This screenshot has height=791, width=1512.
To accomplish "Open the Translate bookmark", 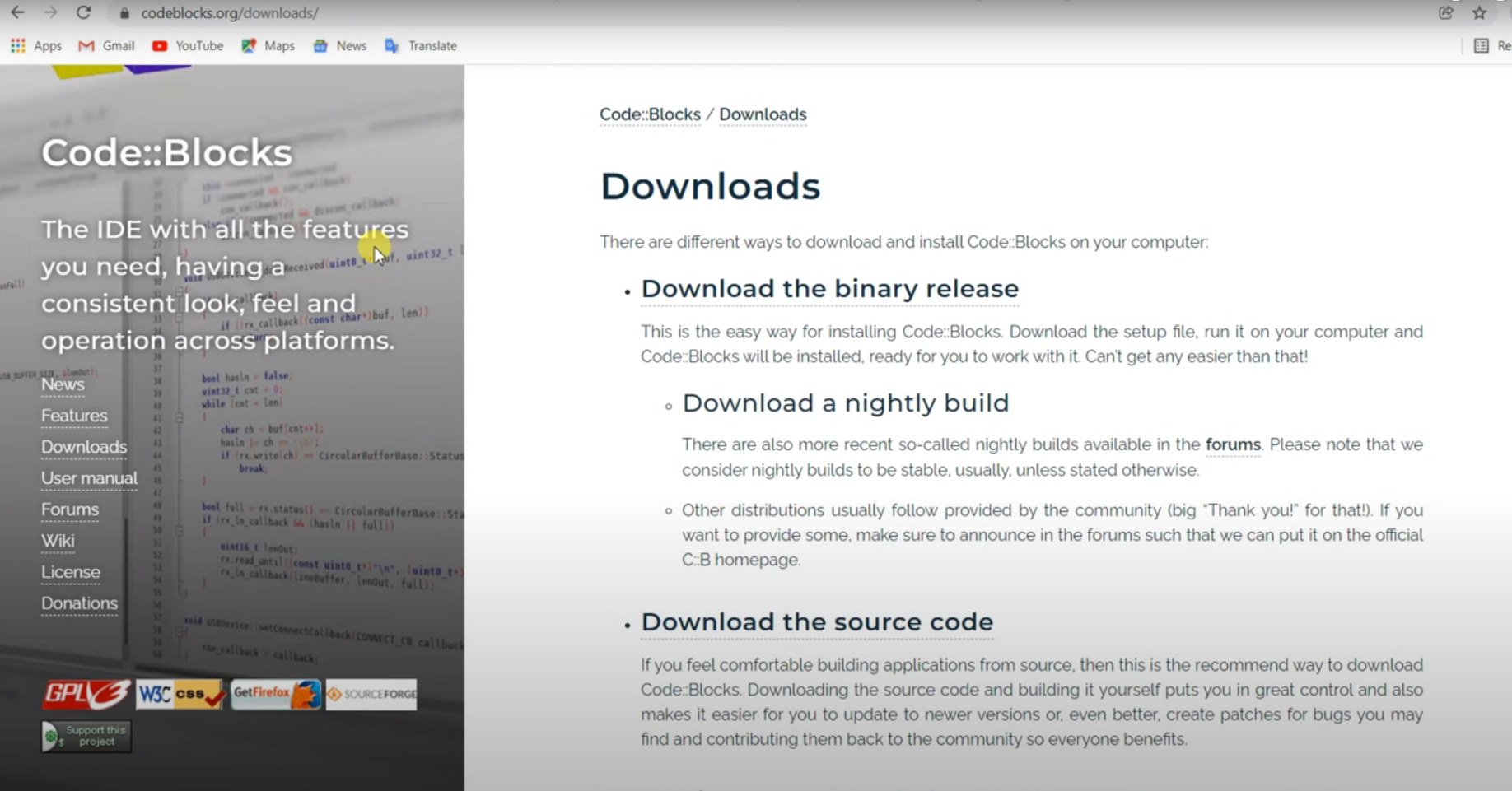I will (x=420, y=45).
